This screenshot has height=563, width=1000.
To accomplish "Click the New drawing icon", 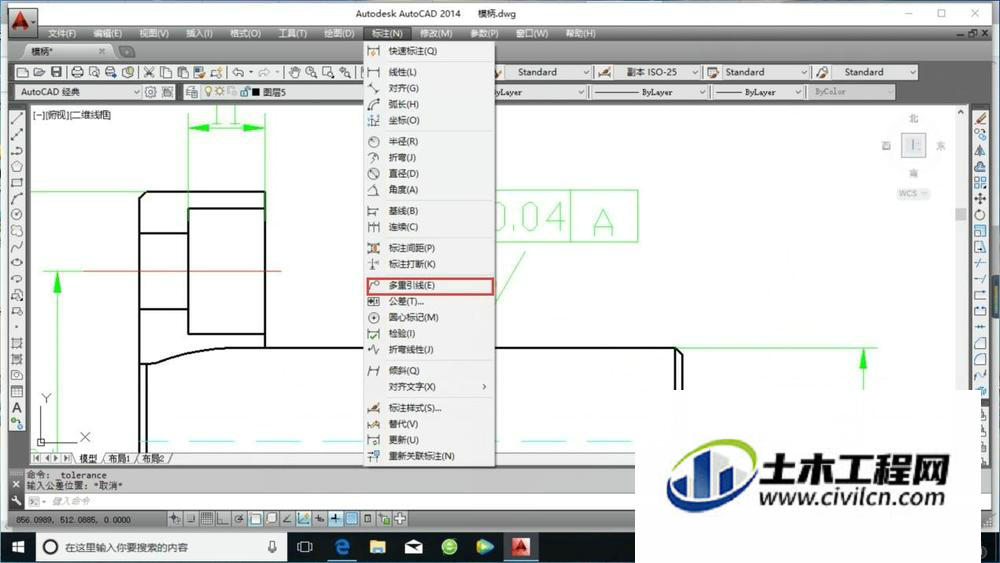I will click(22, 72).
